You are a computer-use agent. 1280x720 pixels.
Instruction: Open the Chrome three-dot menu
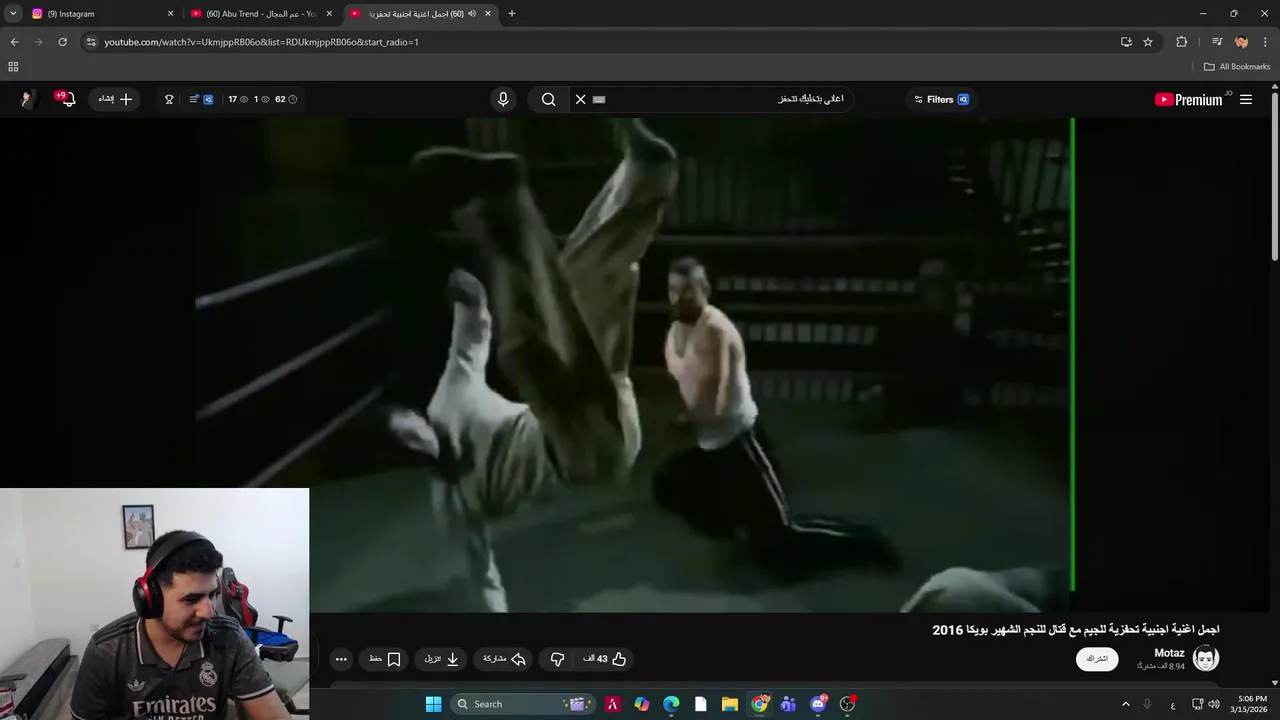[1266, 42]
